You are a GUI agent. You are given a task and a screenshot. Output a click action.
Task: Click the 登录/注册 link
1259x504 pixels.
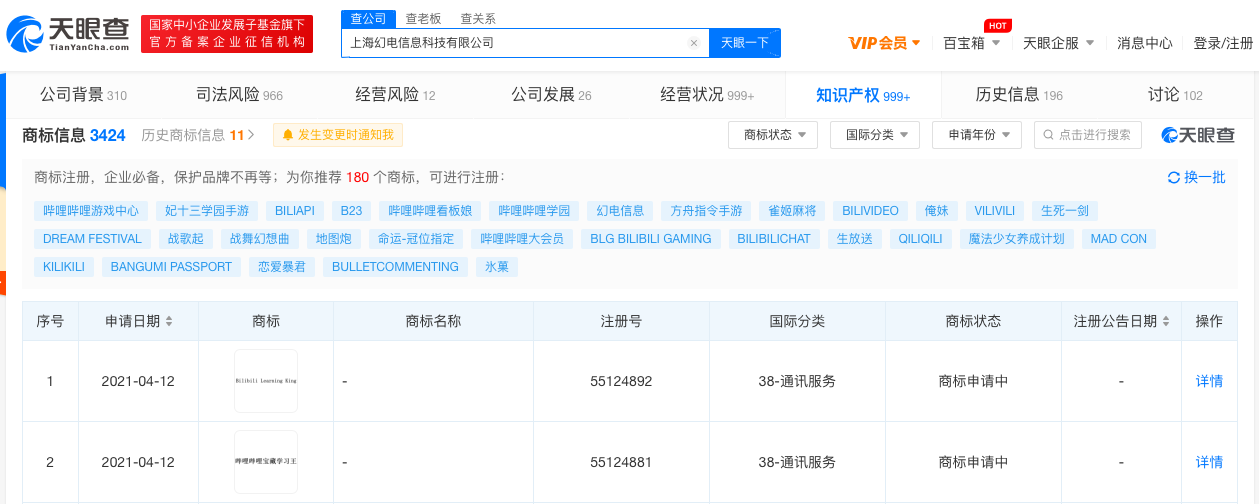click(1222, 43)
